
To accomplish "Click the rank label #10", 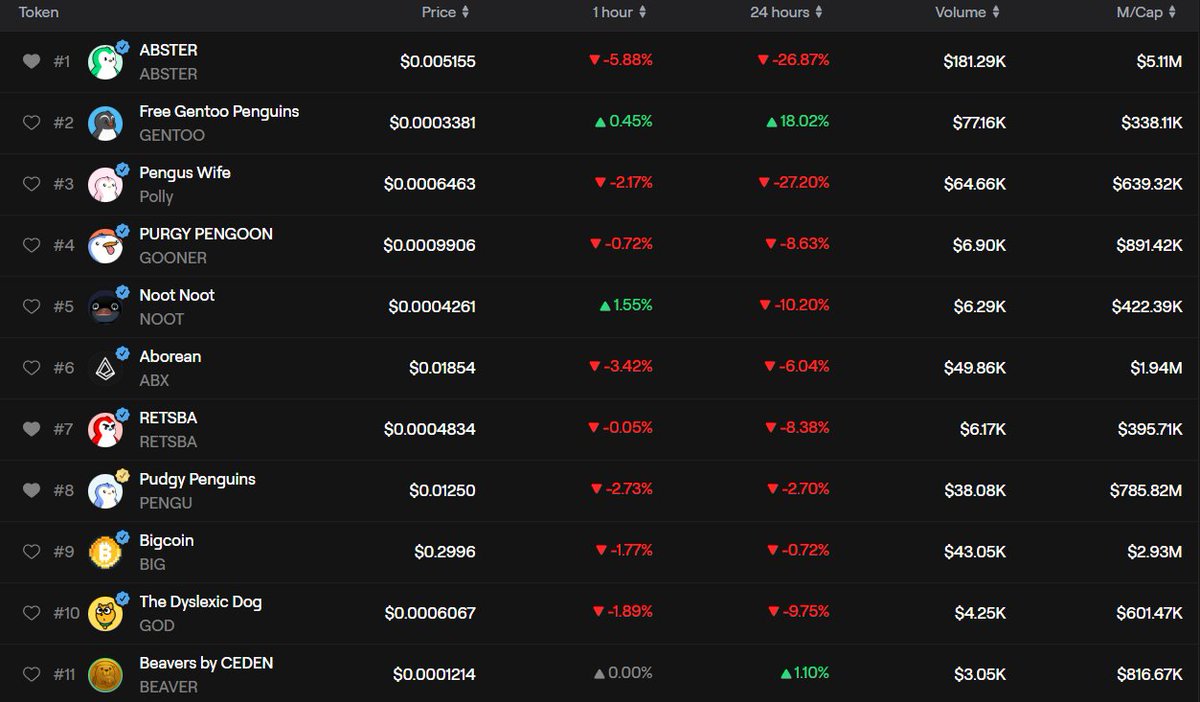I will point(66,613).
